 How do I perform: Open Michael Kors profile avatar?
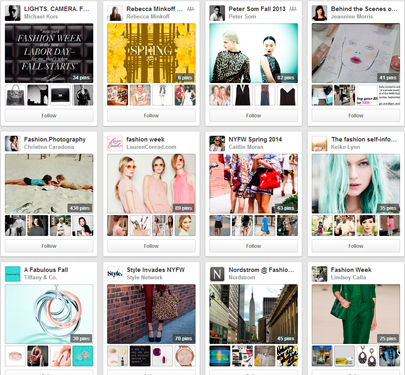tap(13, 13)
